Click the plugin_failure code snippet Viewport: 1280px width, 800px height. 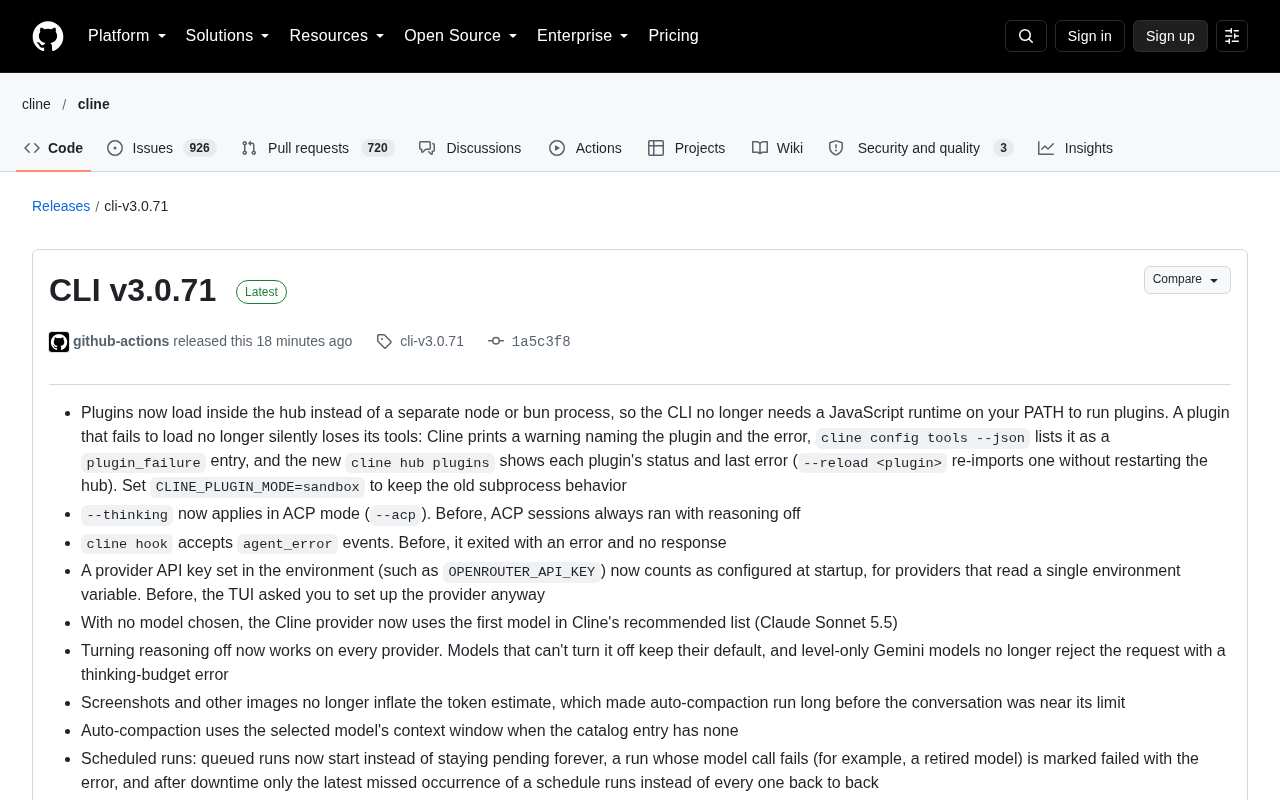click(x=143, y=462)
